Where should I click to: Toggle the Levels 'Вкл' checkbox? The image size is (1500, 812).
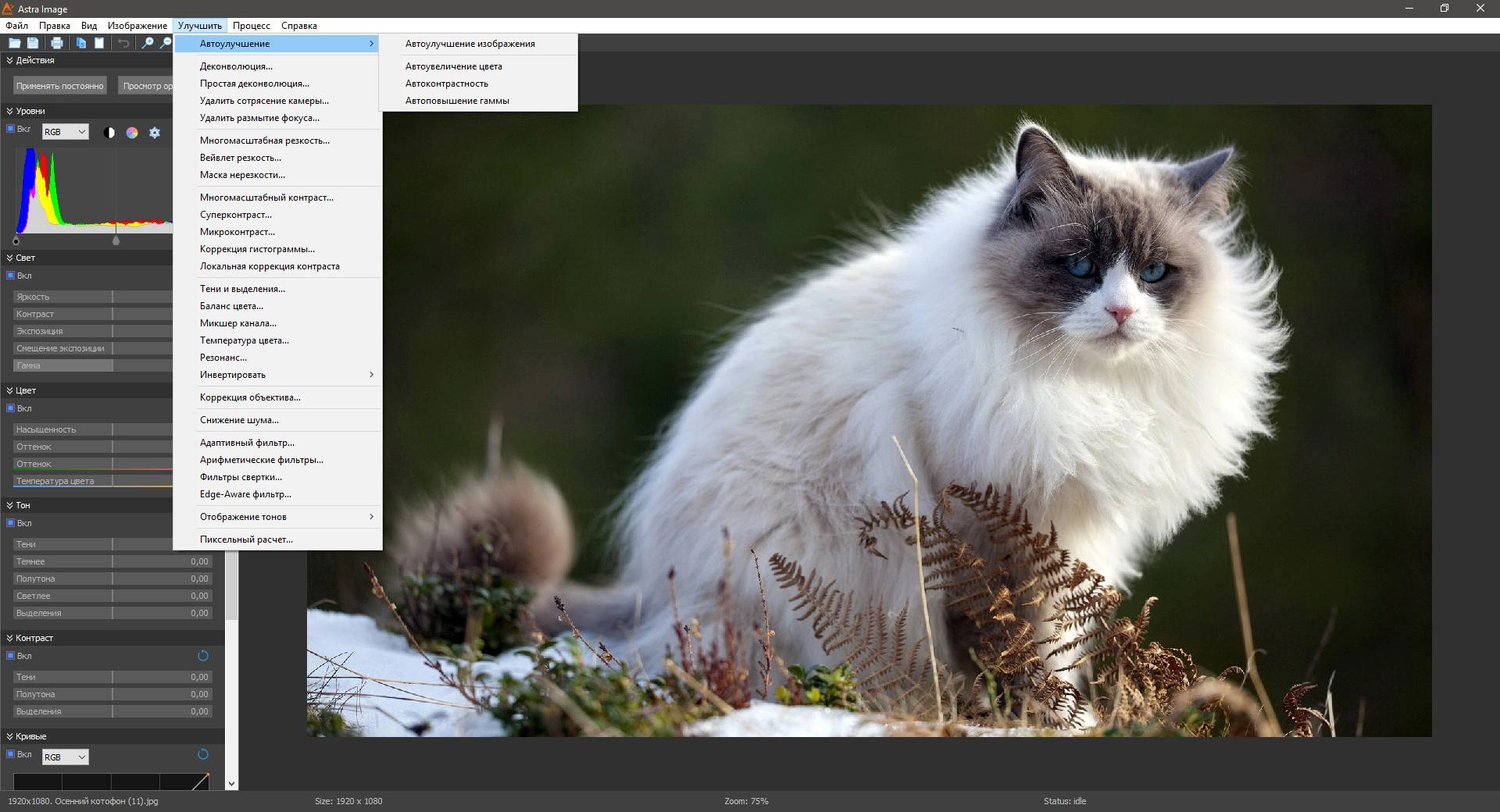(x=11, y=129)
